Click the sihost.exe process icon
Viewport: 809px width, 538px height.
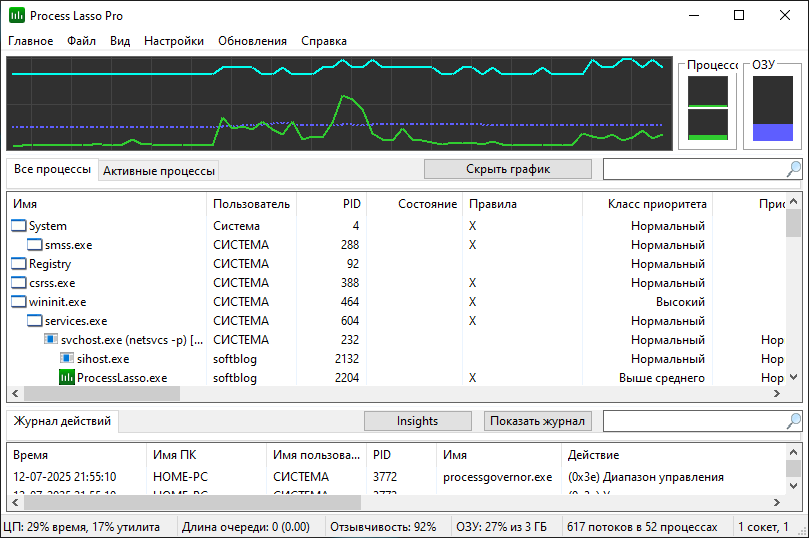[x=67, y=358]
